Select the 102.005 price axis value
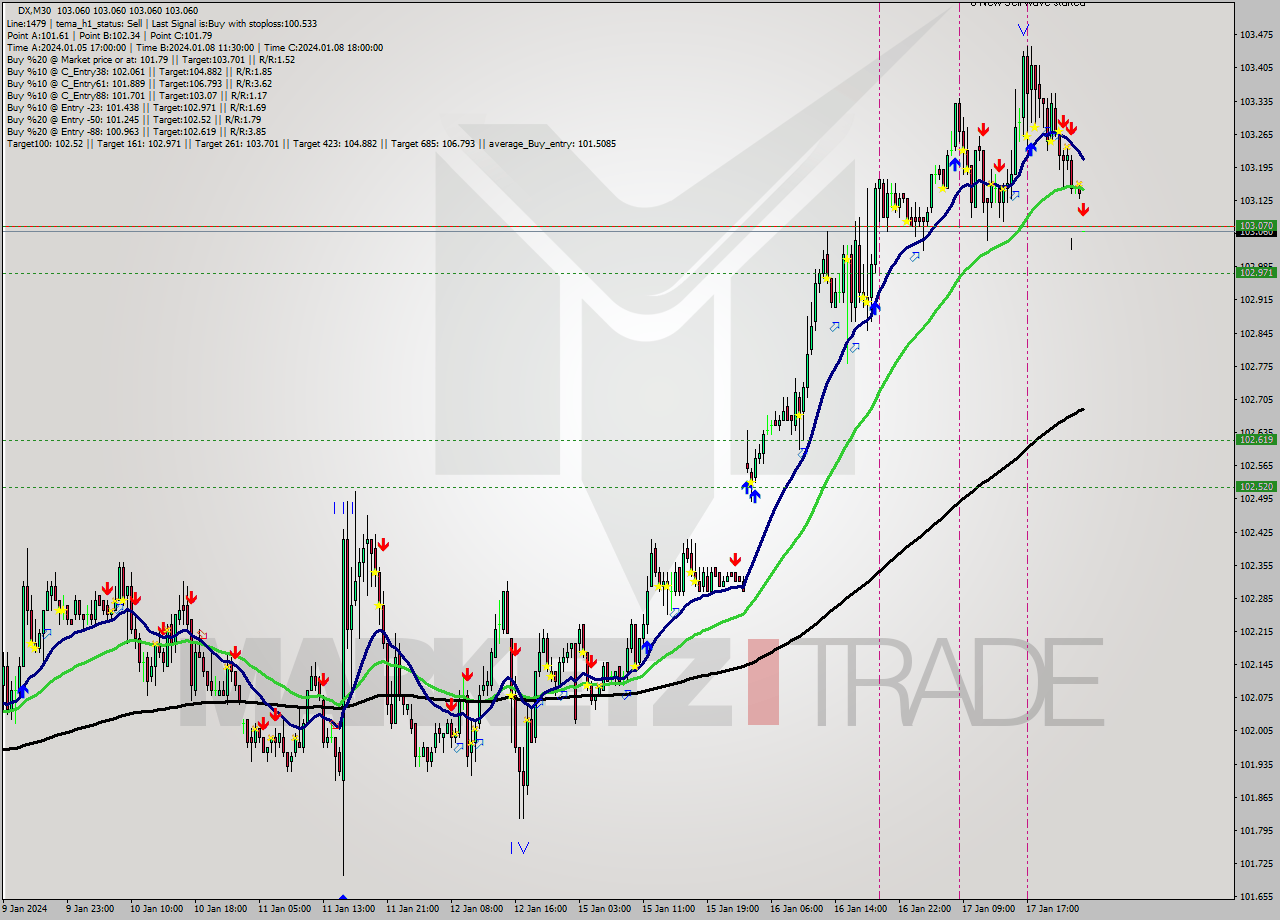This screenshot has width=1280, height=920. pyautogui.click(x=1256, y=730)
